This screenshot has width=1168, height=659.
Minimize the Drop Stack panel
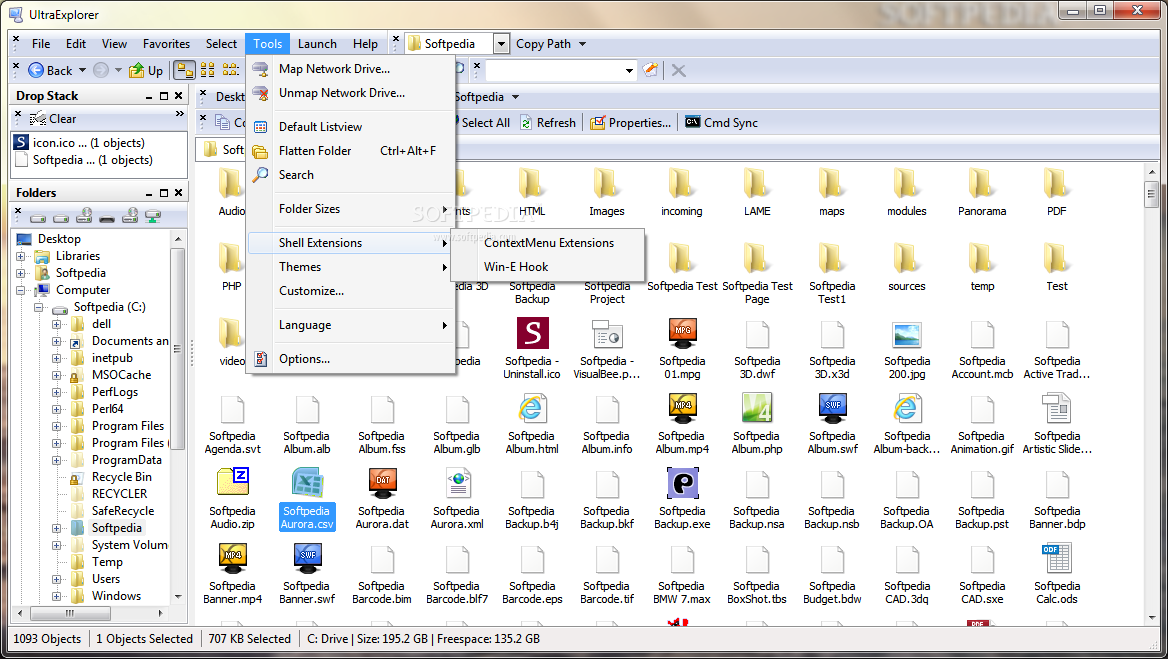pyautogui.click(x=149, y=96)
